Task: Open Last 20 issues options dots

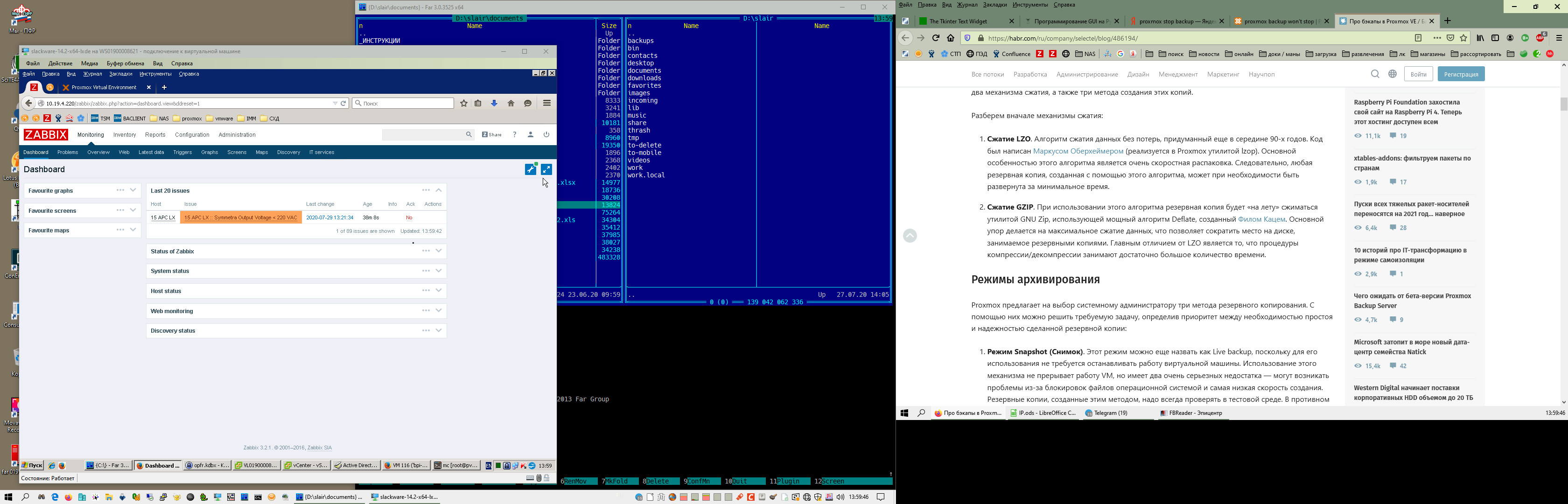Action: 426,190
